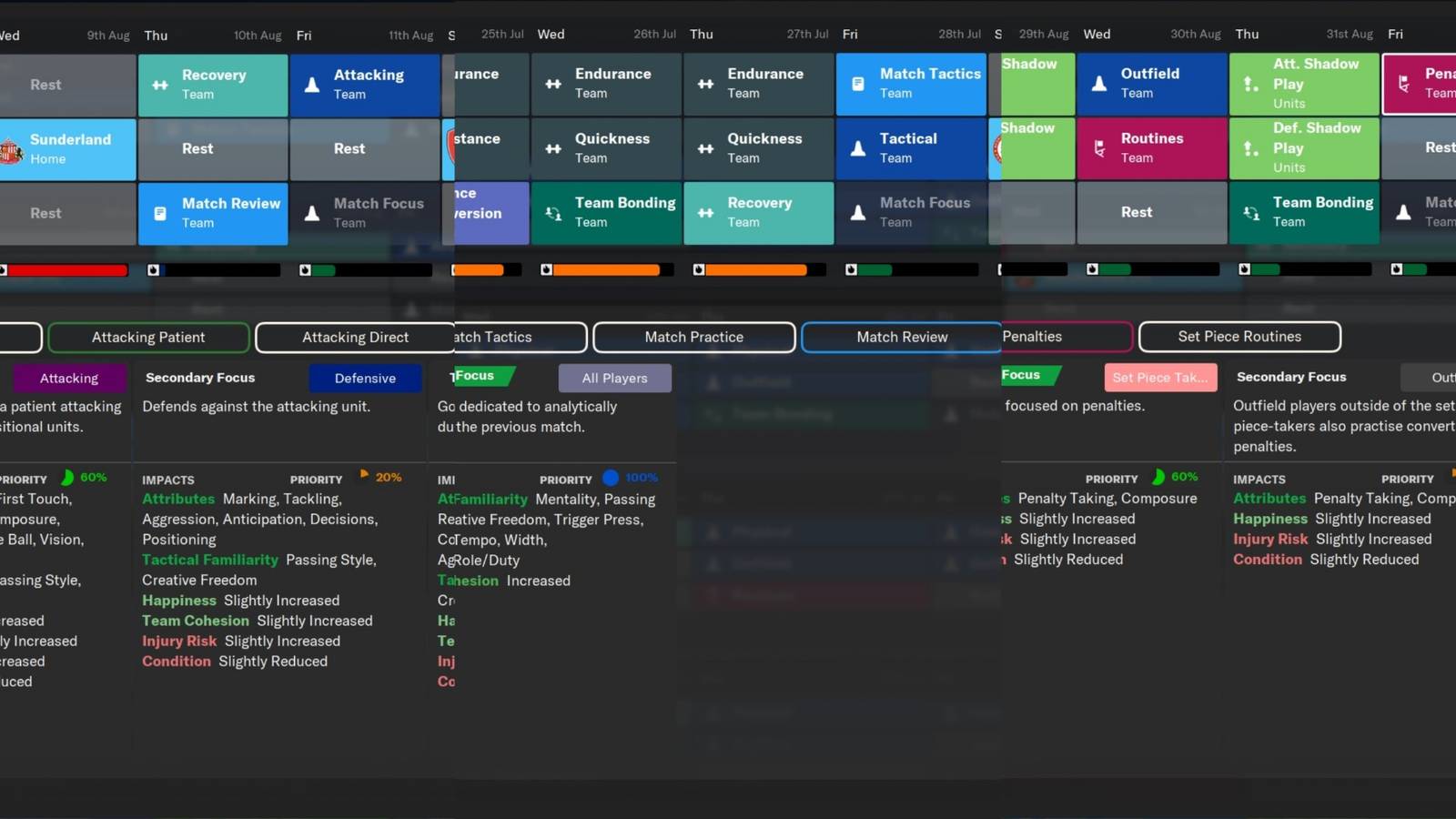
Task: Click the Sunderland club crest
Action: tap(11, 150)
